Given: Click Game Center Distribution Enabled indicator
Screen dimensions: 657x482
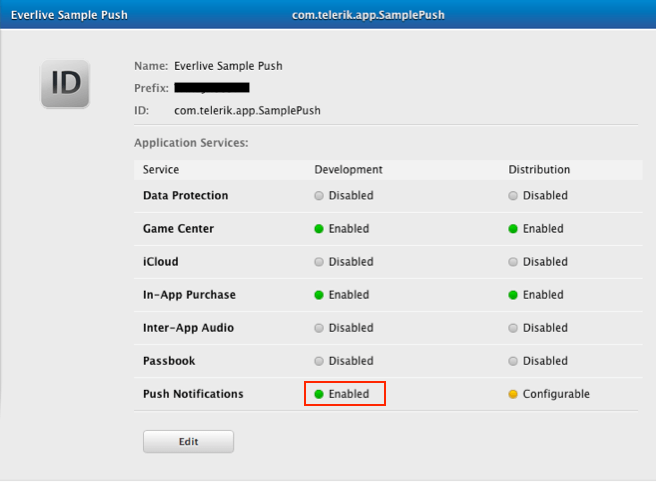Looking at the screenshot, I should (x=537, y=229).
